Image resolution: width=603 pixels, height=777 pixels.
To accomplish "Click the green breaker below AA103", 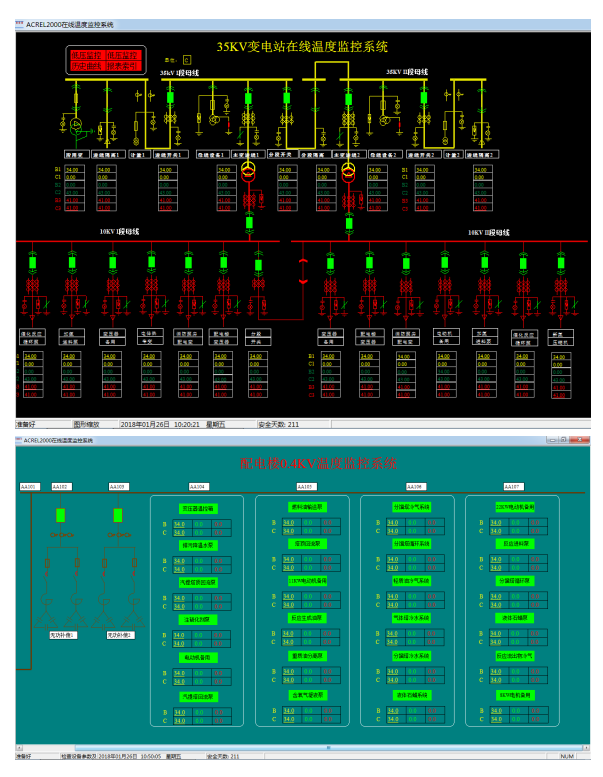I will click(117, 515).
